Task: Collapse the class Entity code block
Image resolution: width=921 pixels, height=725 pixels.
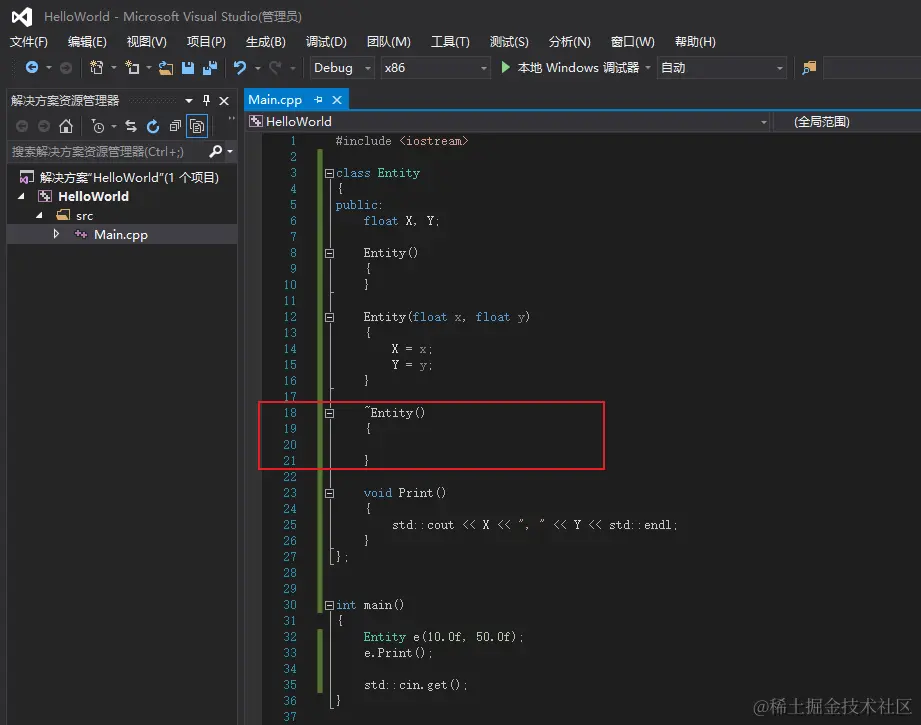Action: coord(330,173)
